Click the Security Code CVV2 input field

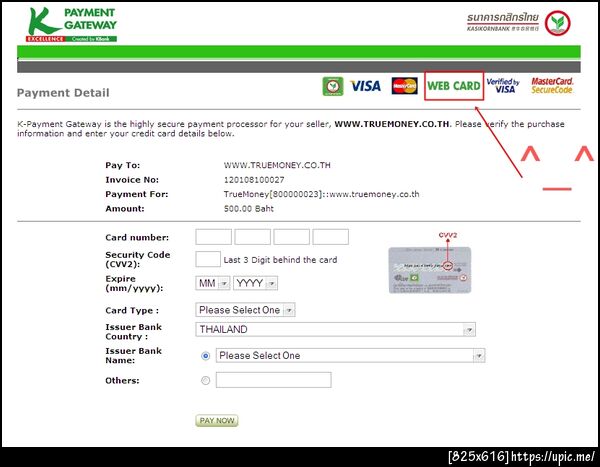[x=208, y=259]
